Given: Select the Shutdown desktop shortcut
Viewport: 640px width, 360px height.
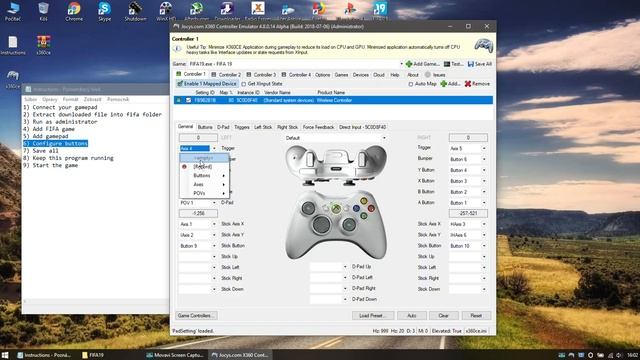Looking at the screenshot, I should (135, 11).
